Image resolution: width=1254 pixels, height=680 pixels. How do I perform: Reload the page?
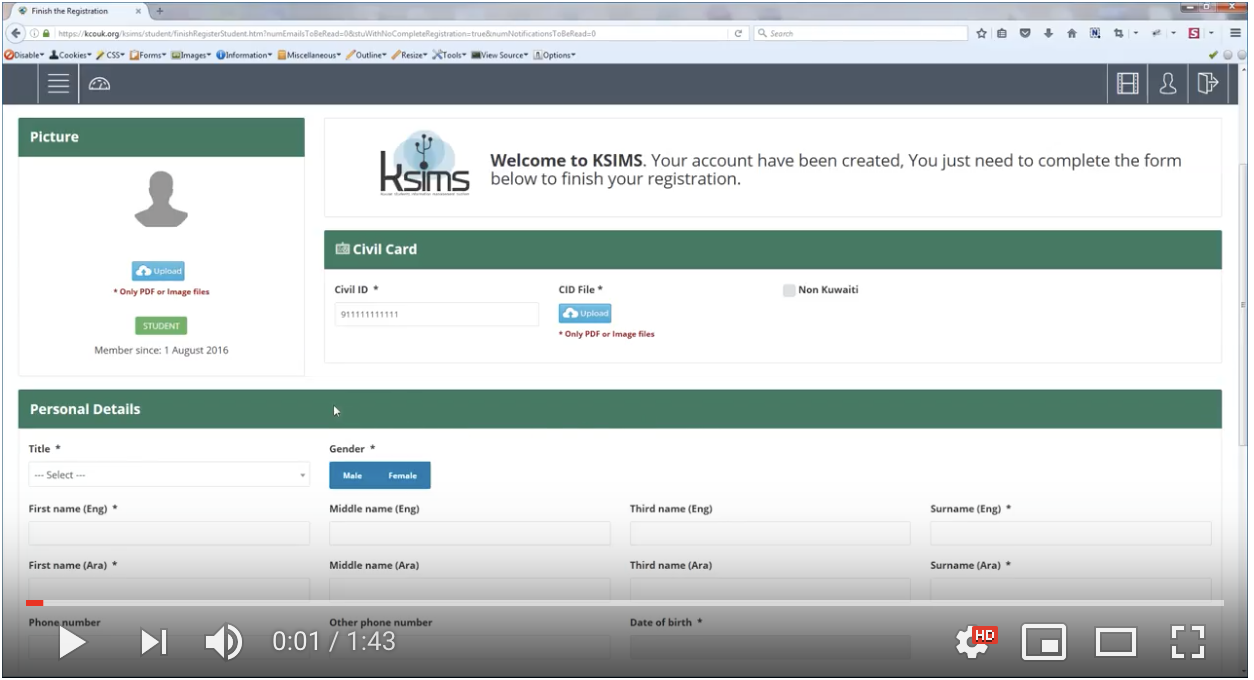pyautogui.click(x=739, y=33)
